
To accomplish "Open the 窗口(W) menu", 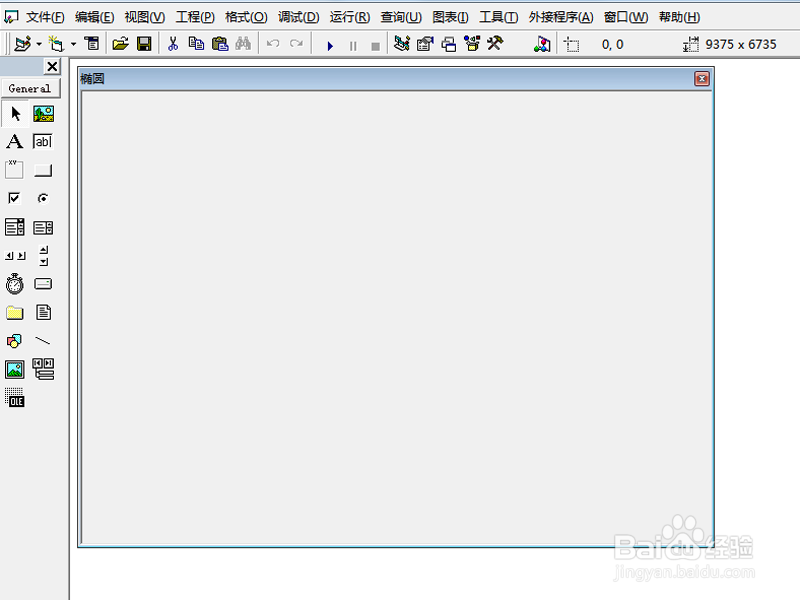I will coord(626,17).
